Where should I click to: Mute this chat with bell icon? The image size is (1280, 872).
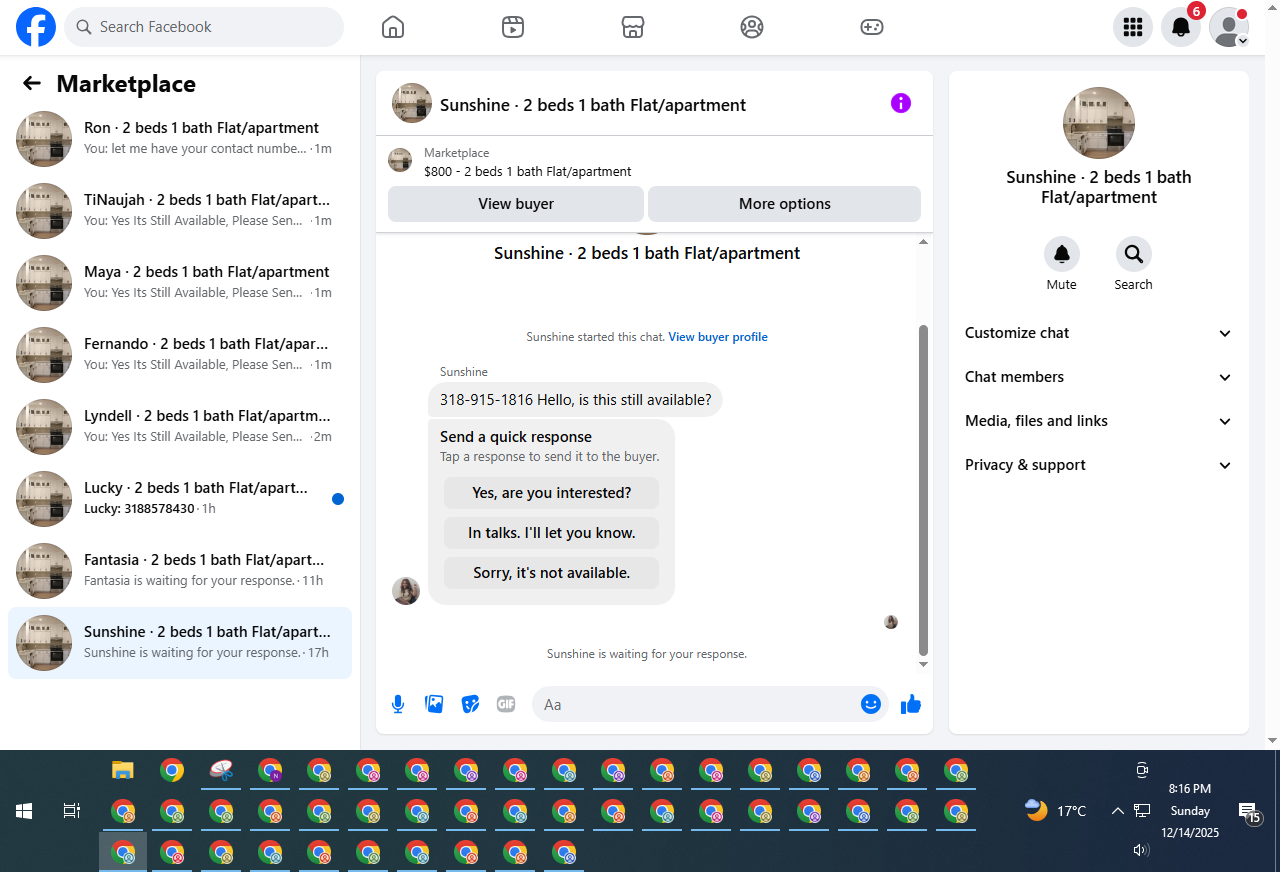point(1062,255)
